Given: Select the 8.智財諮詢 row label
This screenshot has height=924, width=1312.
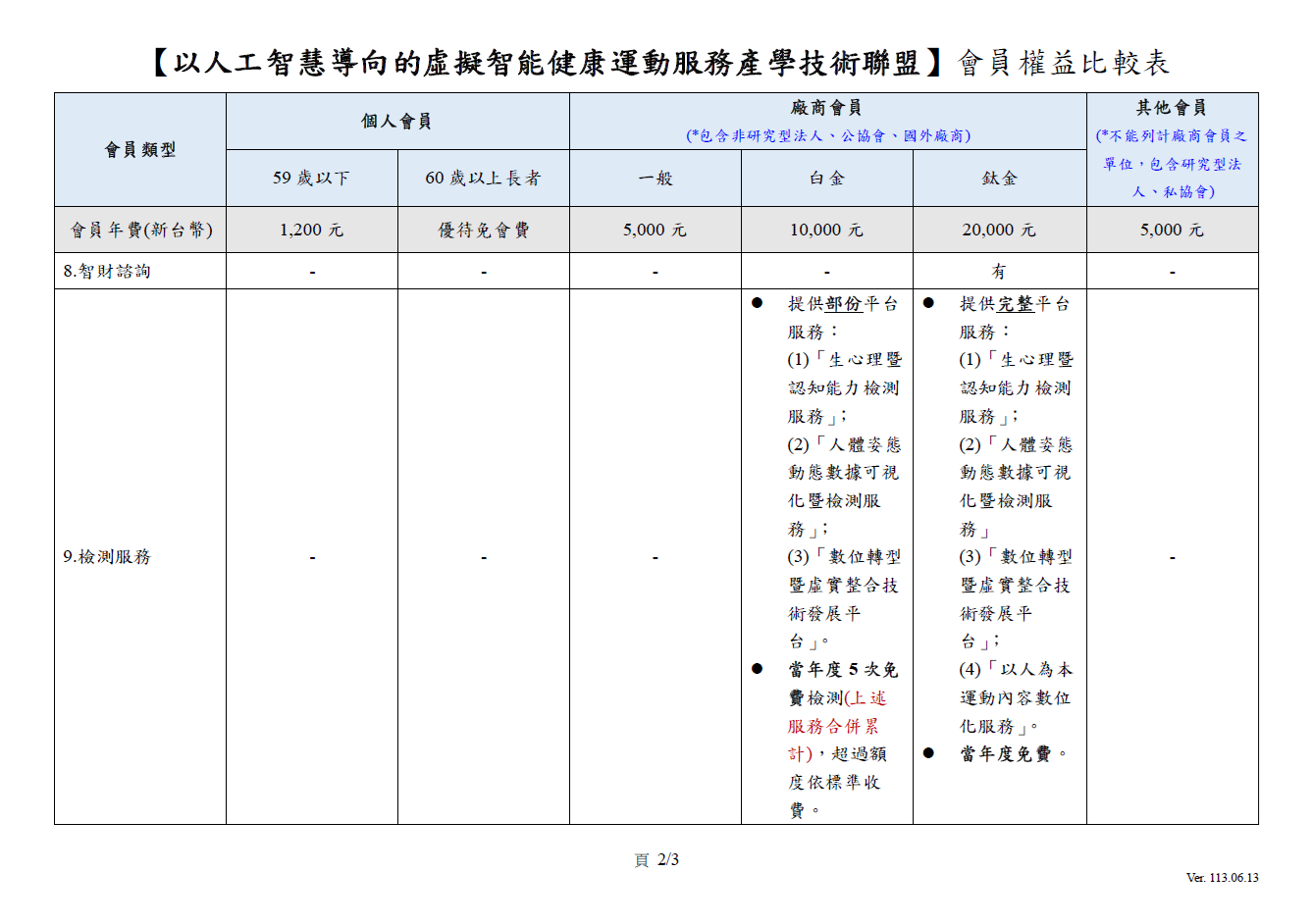Looking at the screenshot, I should coord(107,271).
